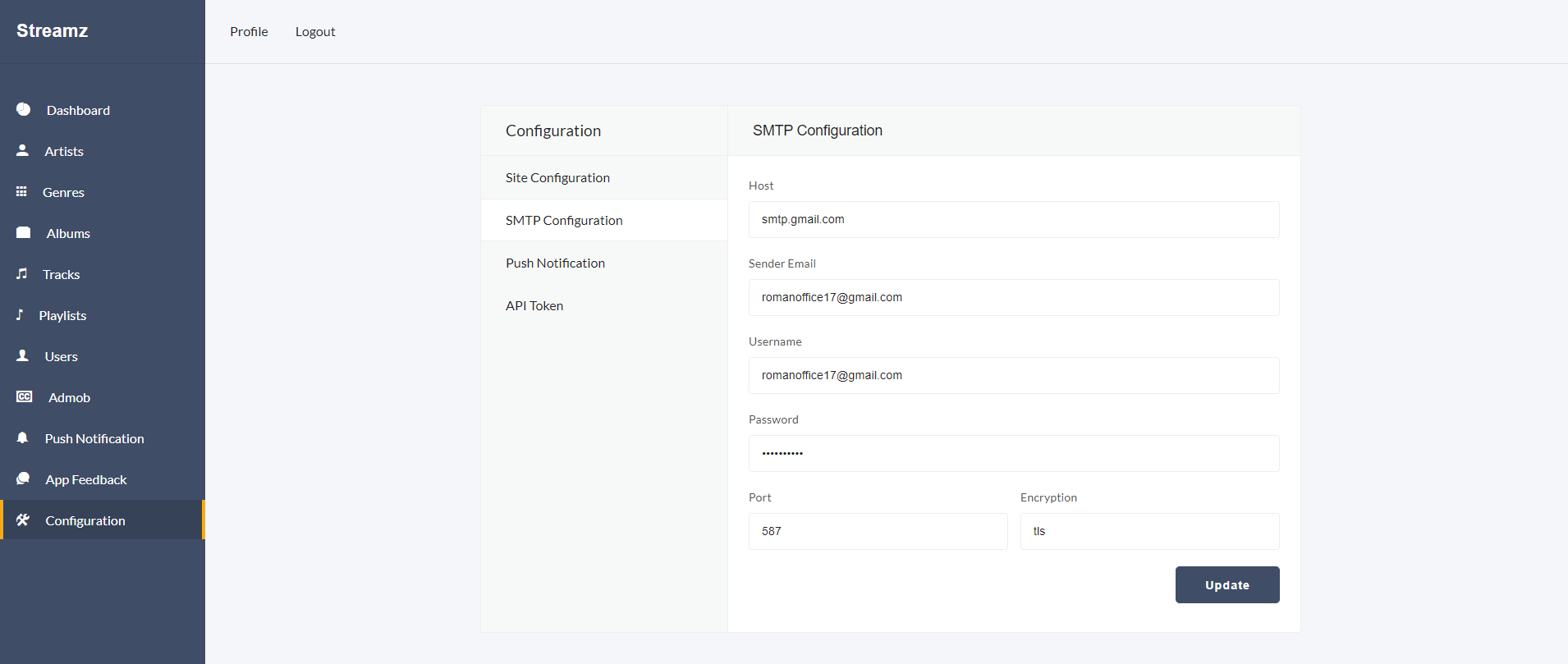The height and width of the screenshot is (664, 1568).
Task: Click the Push Notification bell icon
Action: tap(23, 437)
